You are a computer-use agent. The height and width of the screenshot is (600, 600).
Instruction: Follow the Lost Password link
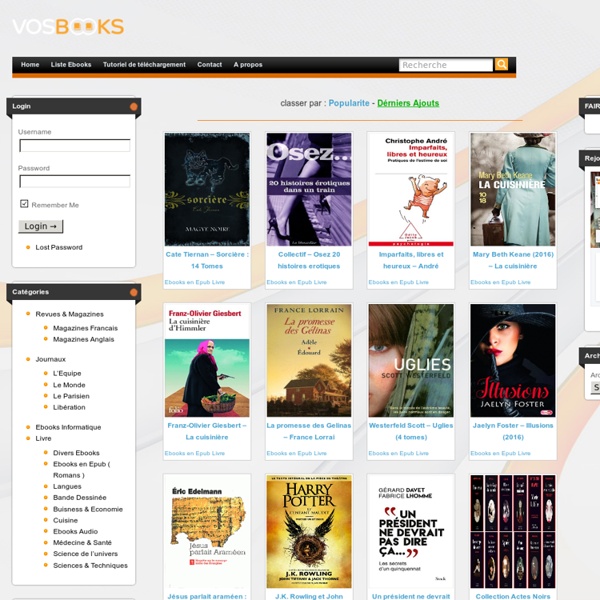[x=59, y=247]
